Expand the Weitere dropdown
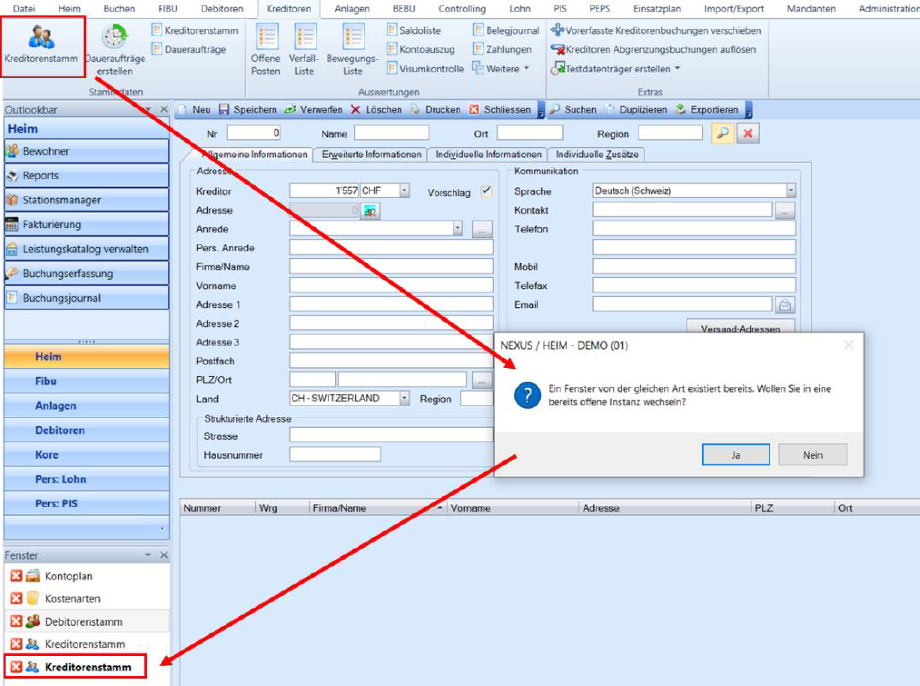Viewport: 920px width, 686px height. 501,69
